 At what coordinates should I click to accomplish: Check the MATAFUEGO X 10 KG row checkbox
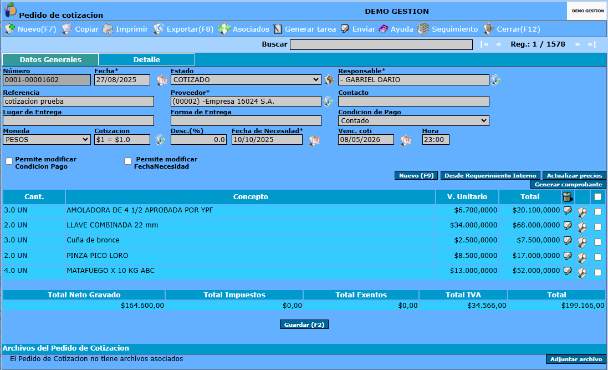598,272
